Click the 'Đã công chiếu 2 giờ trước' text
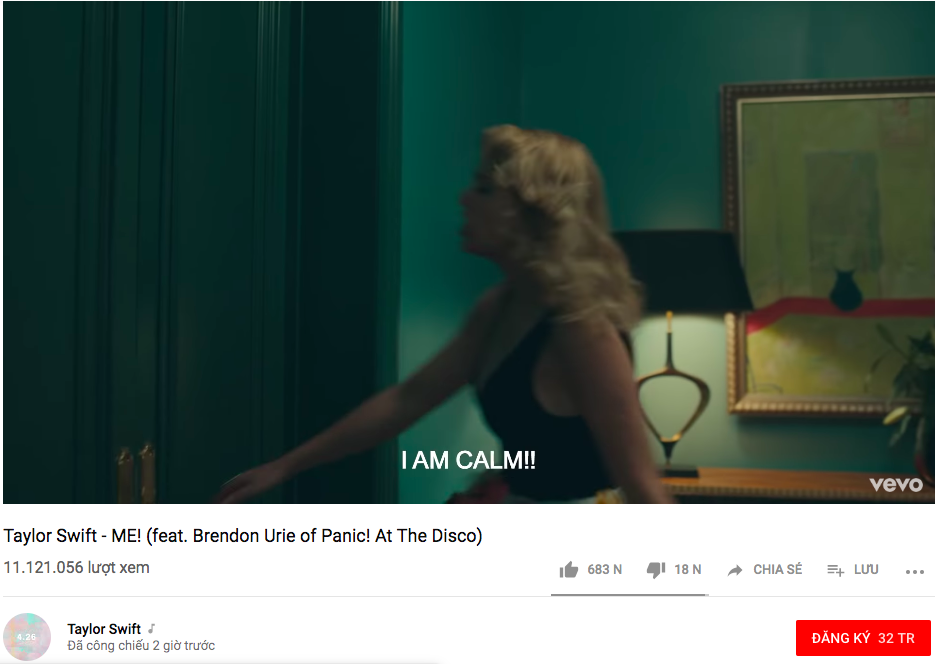The height and width of the screenshot is (664, 936). click(141, 645)
